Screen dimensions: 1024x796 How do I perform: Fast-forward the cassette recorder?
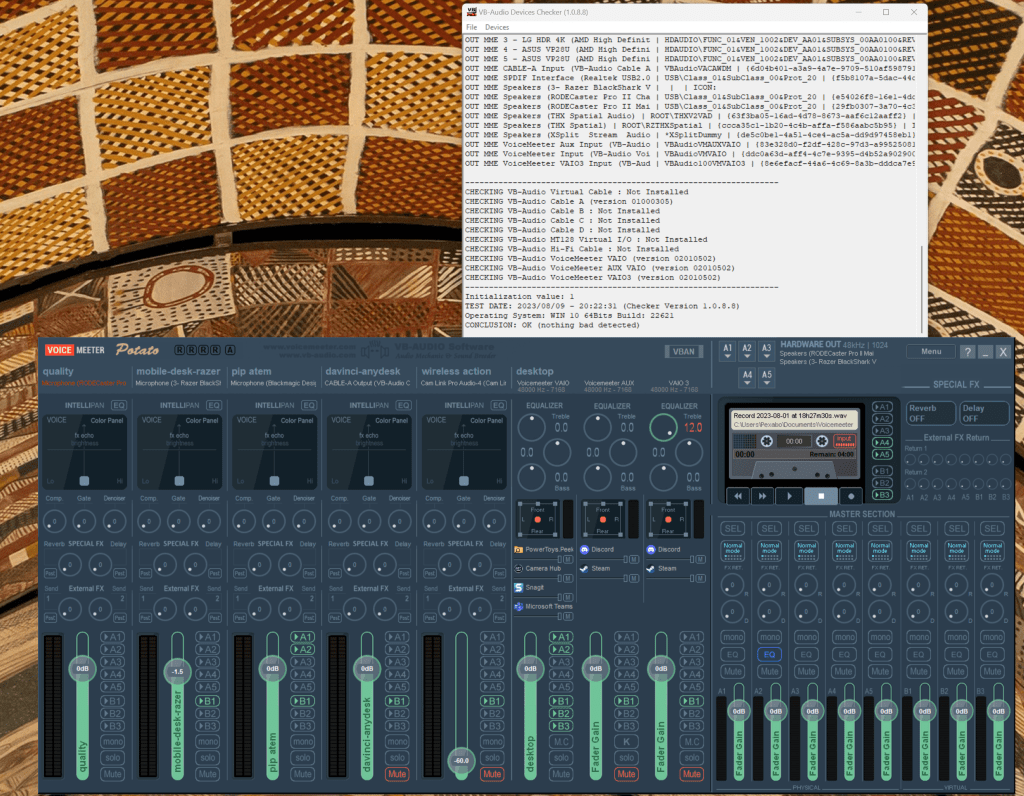763,496
